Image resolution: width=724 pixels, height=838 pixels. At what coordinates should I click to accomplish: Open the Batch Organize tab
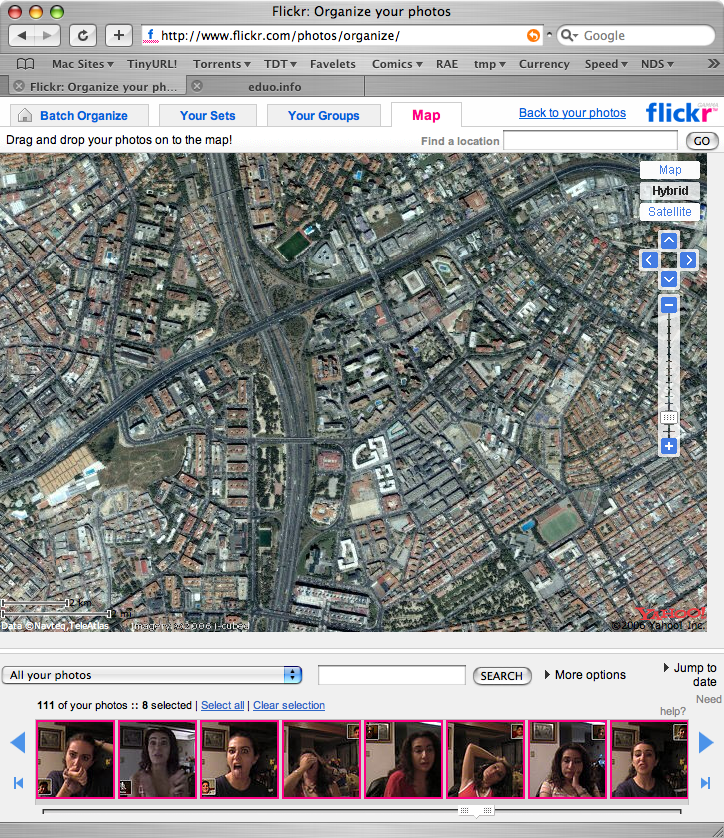80,115
